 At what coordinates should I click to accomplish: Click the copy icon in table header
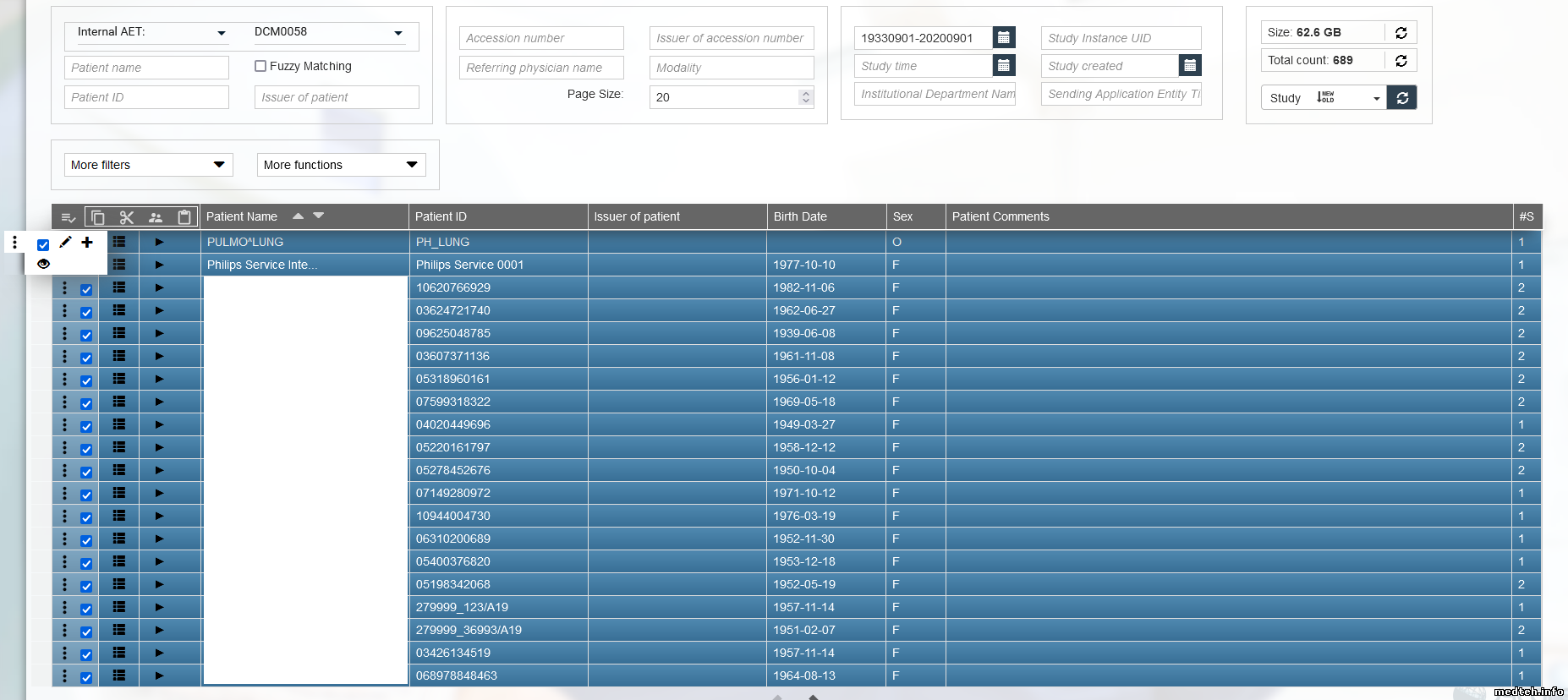click(97, 217)
